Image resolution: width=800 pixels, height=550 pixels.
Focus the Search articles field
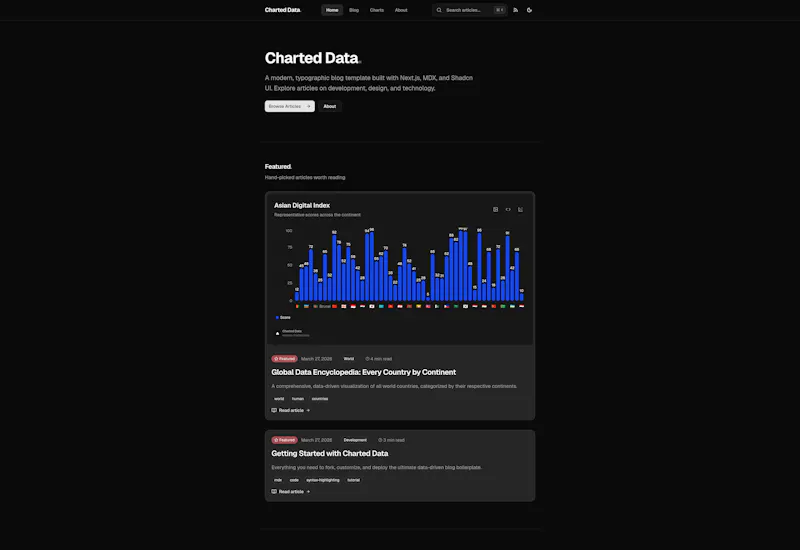[469, 10]
